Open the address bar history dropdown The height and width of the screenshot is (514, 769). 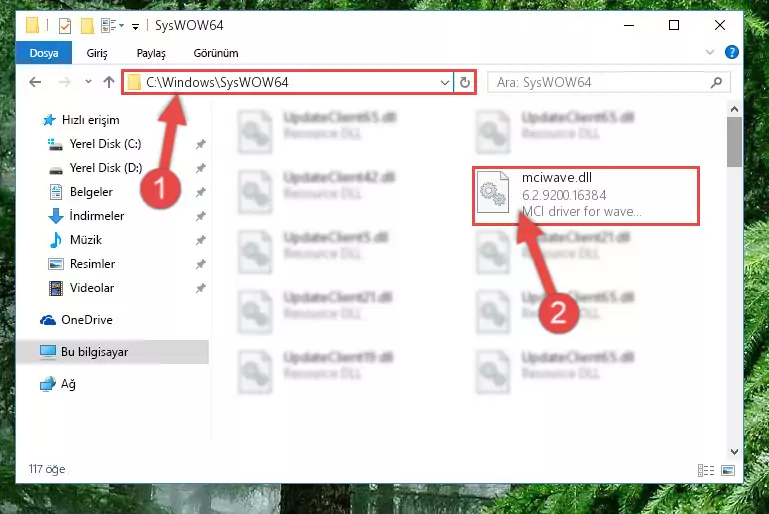point(445,82)
